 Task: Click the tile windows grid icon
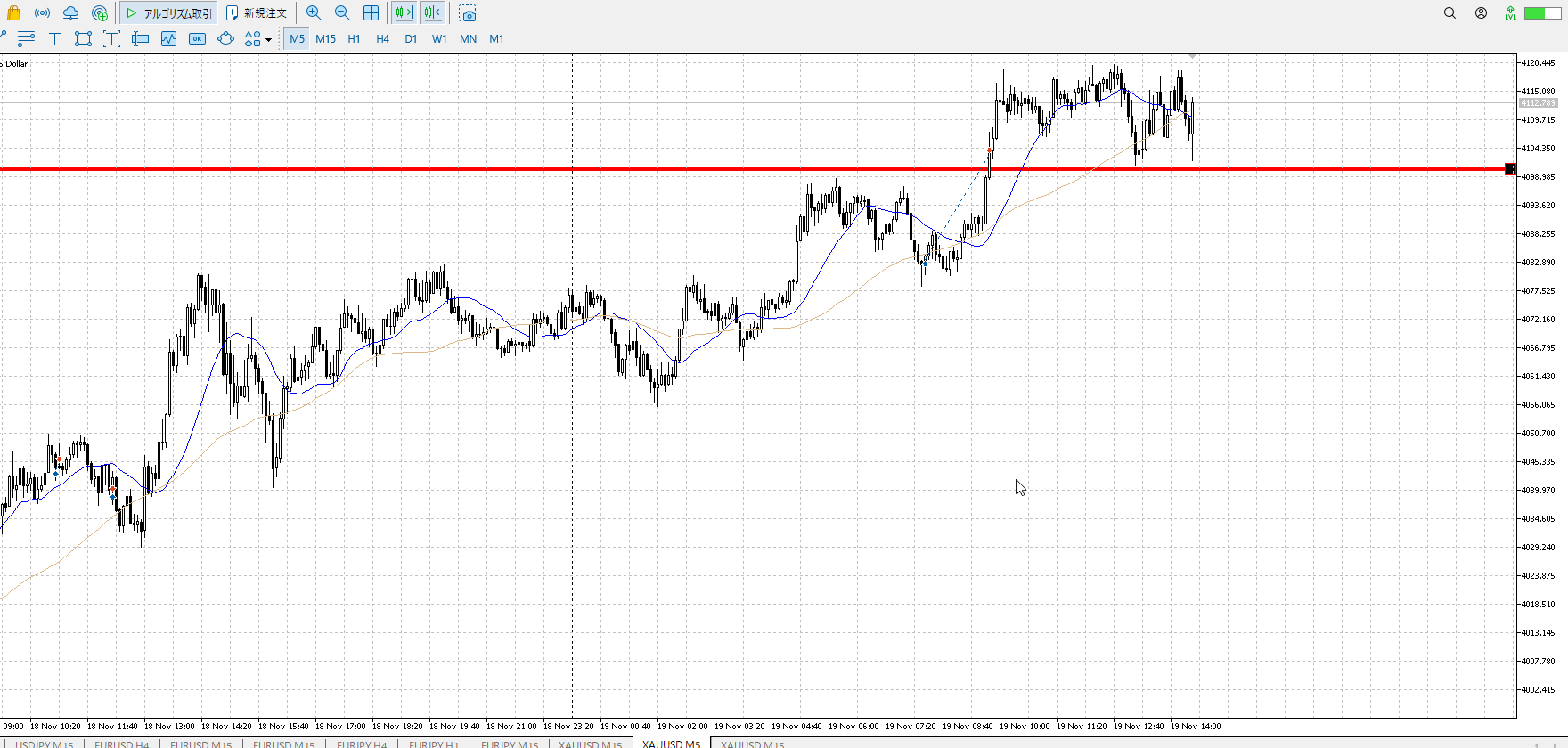click(371, 13)
